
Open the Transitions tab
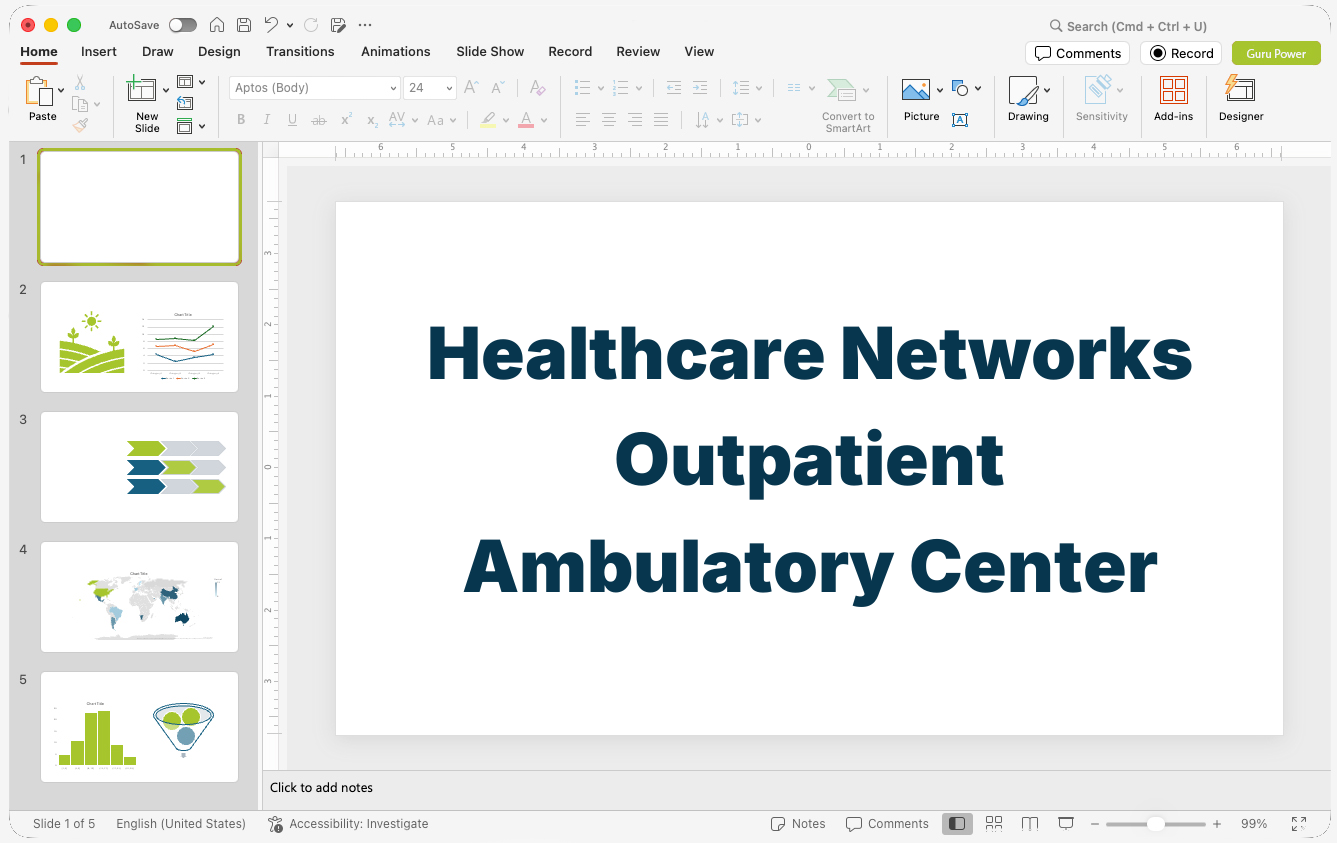coord(300,52)
